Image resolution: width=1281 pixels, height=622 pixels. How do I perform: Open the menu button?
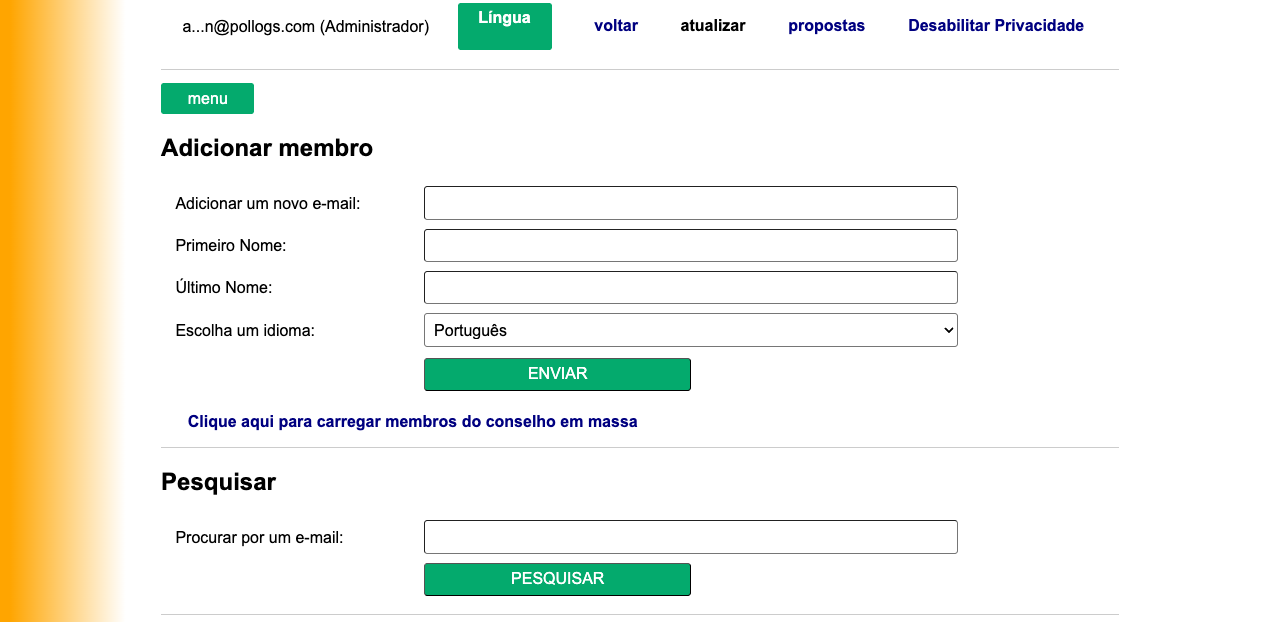207,98
